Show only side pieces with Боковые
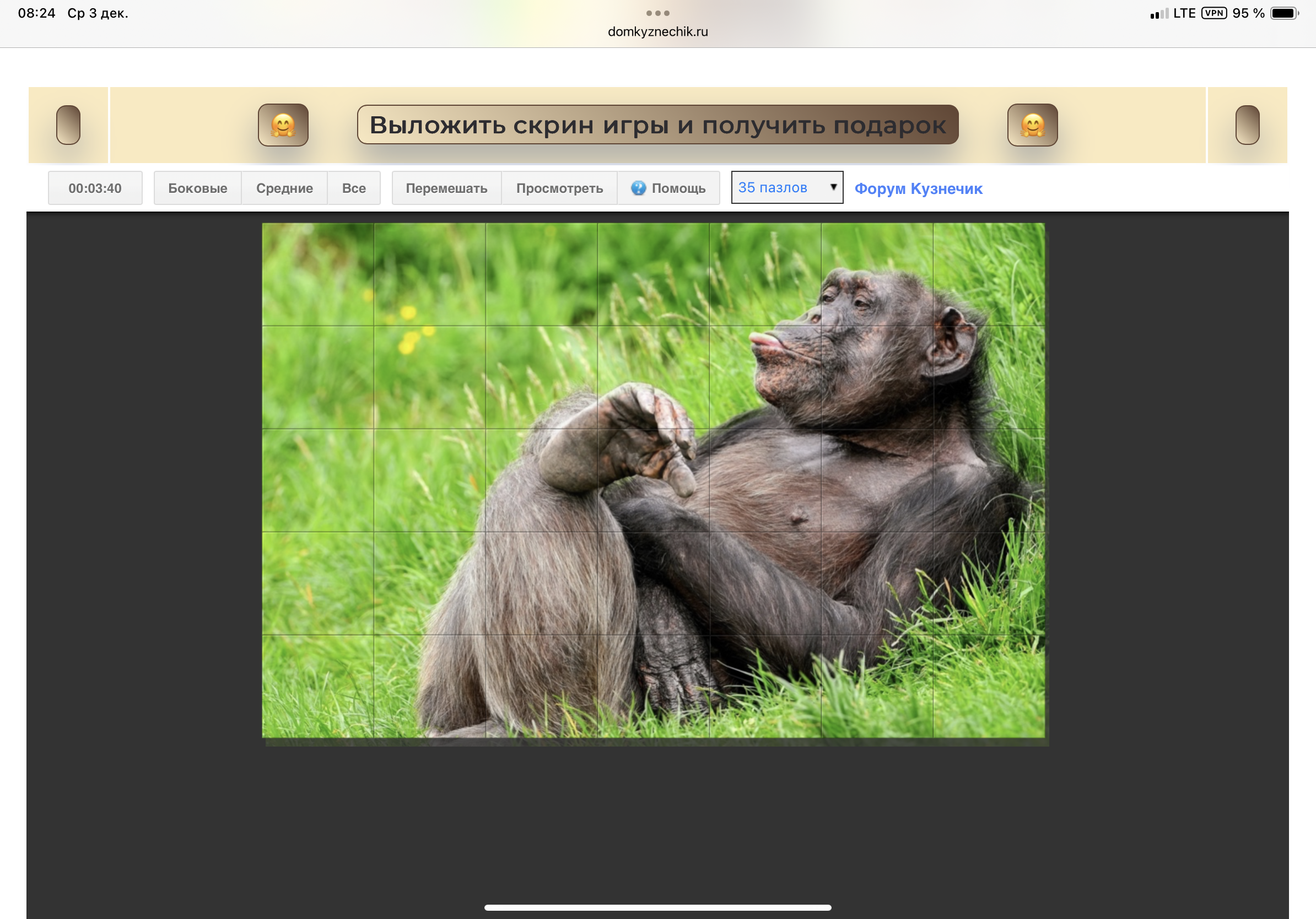This screenshot has width=1316, height=919. coord(197,188)
